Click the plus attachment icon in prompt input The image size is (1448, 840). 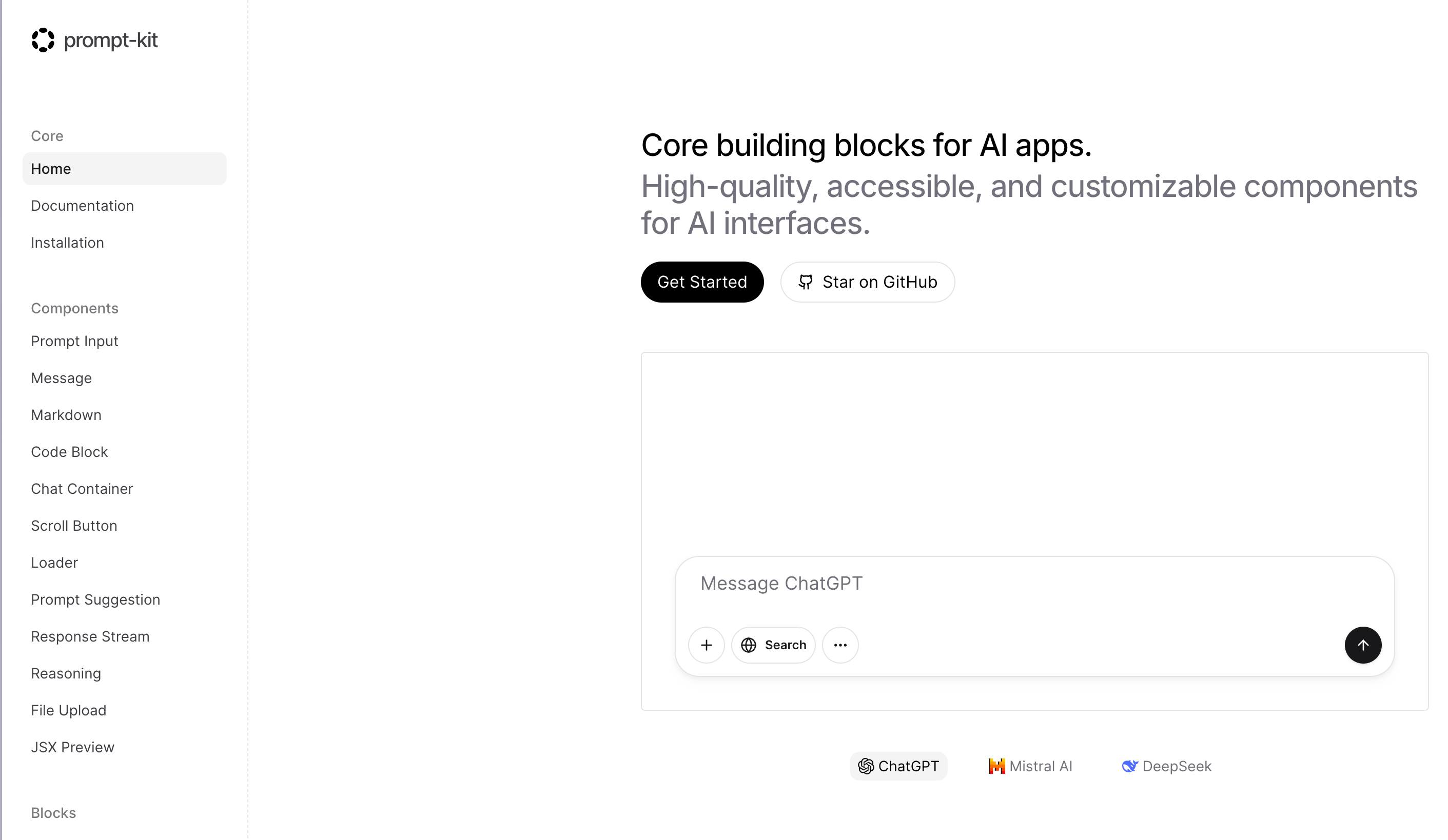(706, 645)
